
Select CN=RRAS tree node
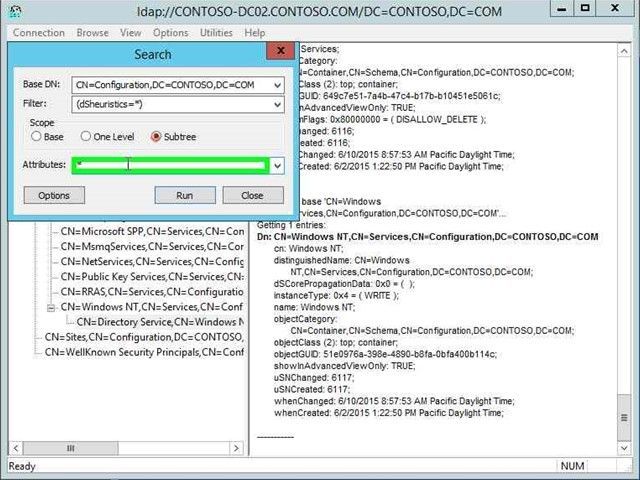click(x=152, y=292)
